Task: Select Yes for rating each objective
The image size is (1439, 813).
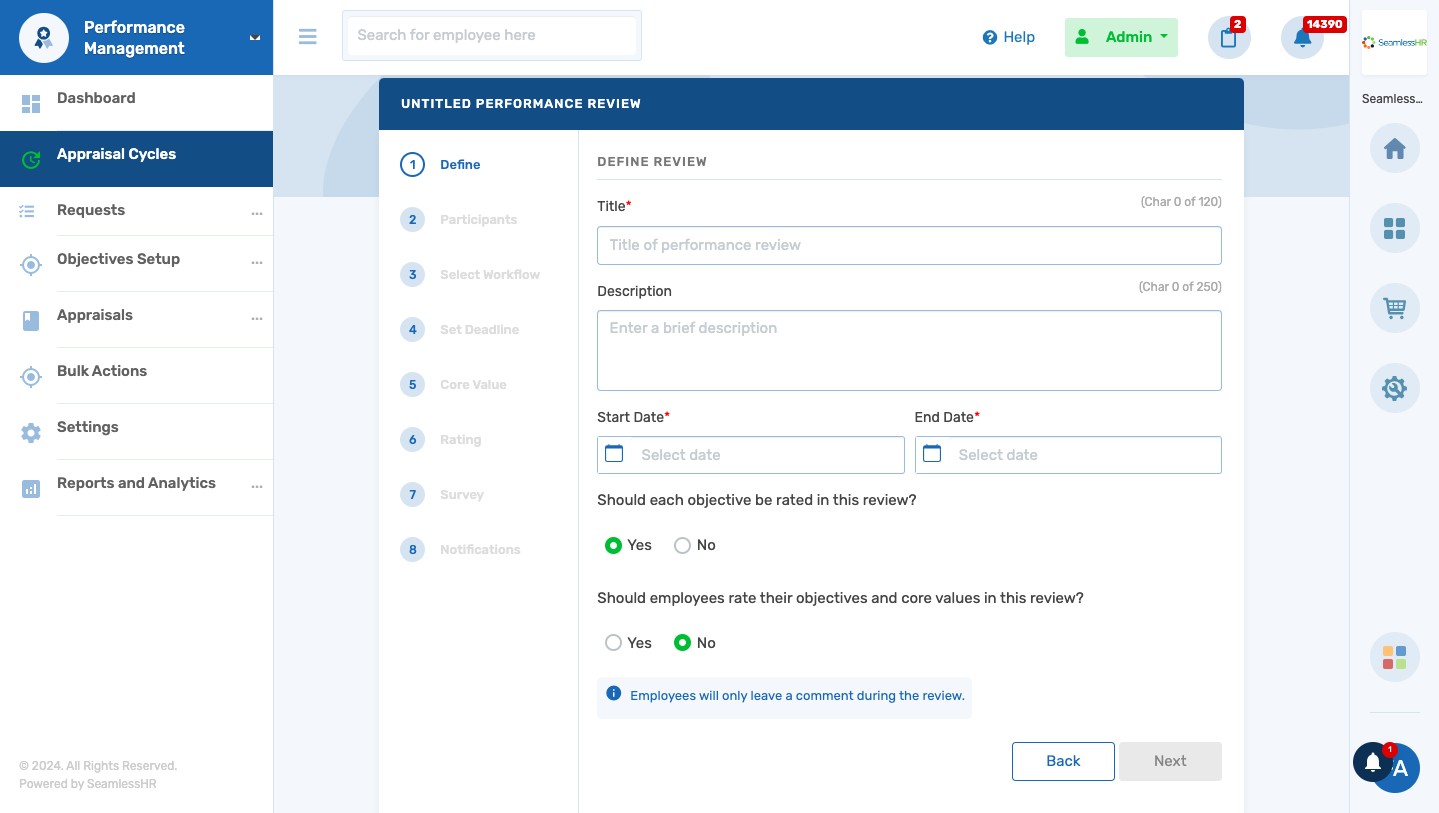Action: [x=613, y=545]
